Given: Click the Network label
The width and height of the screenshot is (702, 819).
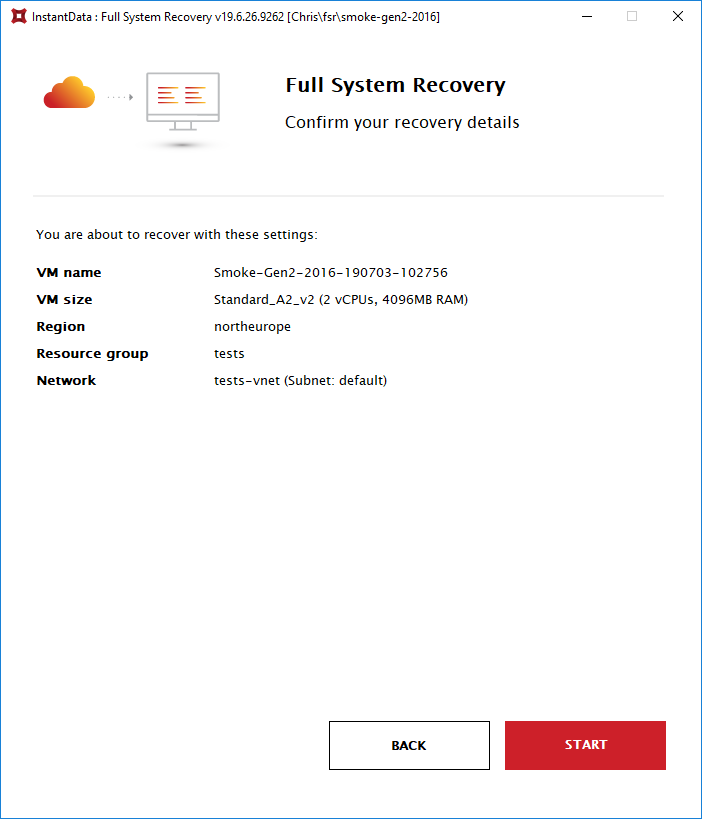Looking at the screenshot, I should [x=66, y=381].
